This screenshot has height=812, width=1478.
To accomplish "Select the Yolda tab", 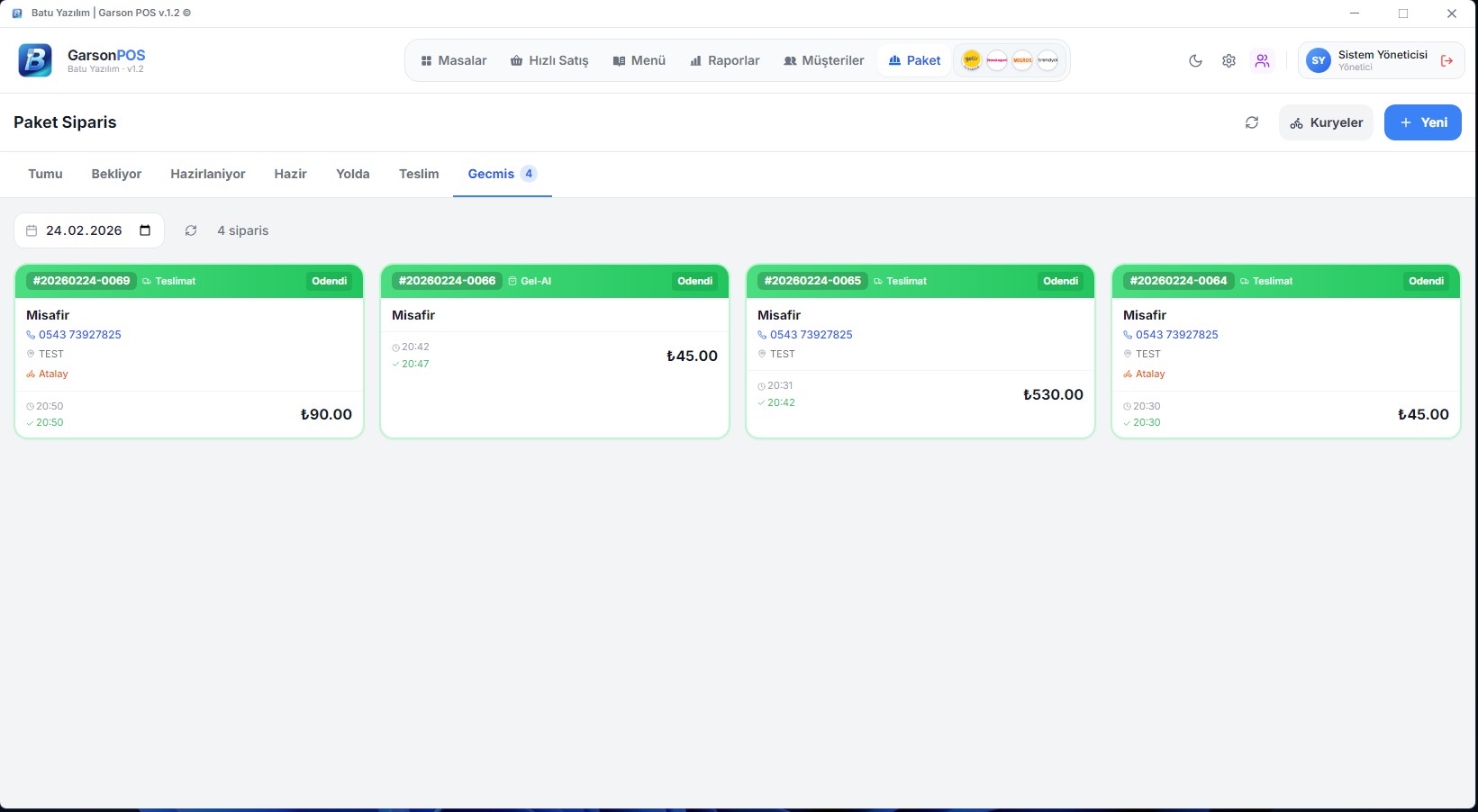I will pyautogui.click(x=352, y=174).
